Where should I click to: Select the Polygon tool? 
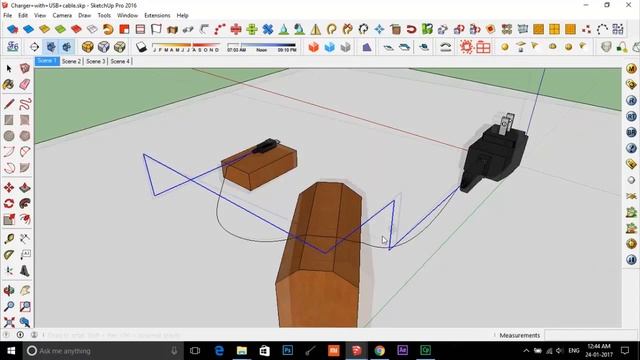(x=24, y=136)
